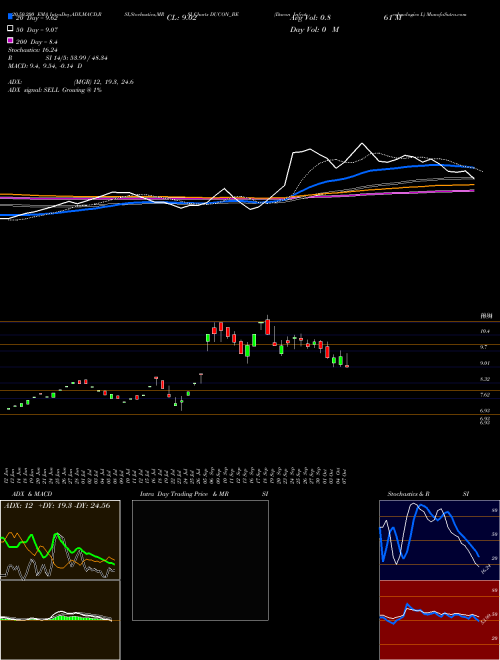The height and width of the screenshot is (660, 500).
Task: Click the 7.62 price axis label
Action: click(485, 395)
